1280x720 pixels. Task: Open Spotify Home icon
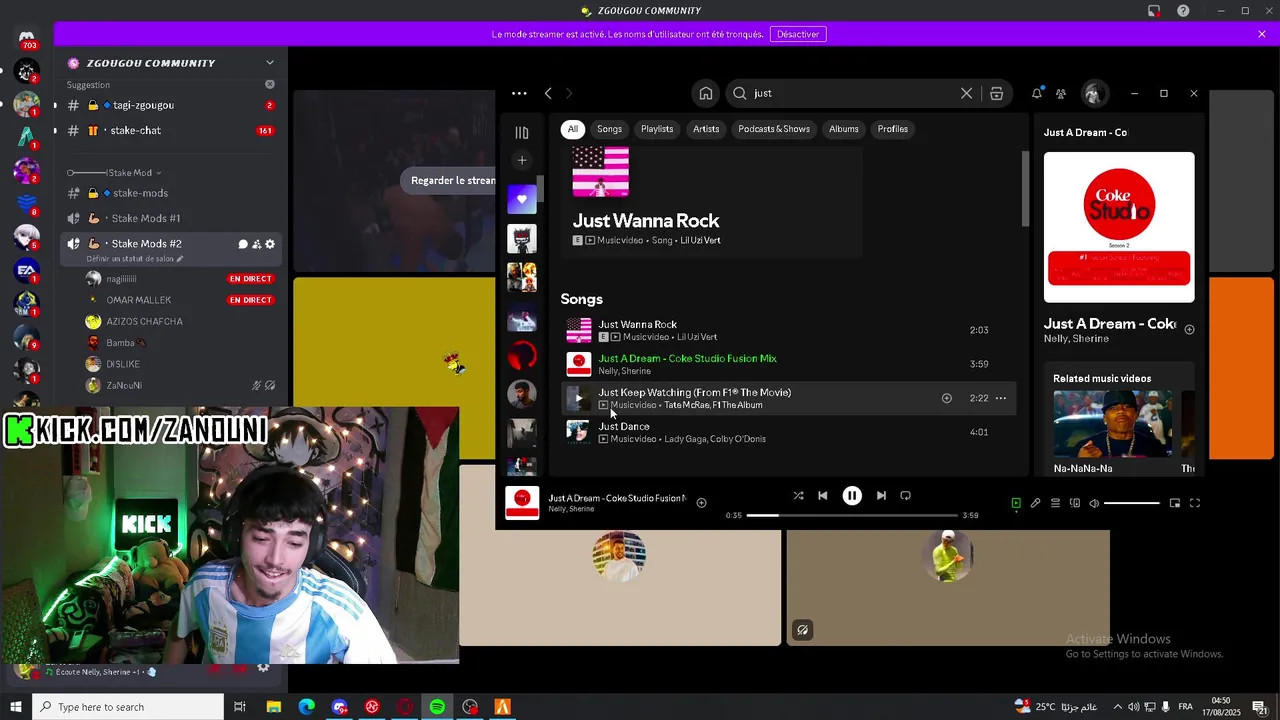coord(706,93)
